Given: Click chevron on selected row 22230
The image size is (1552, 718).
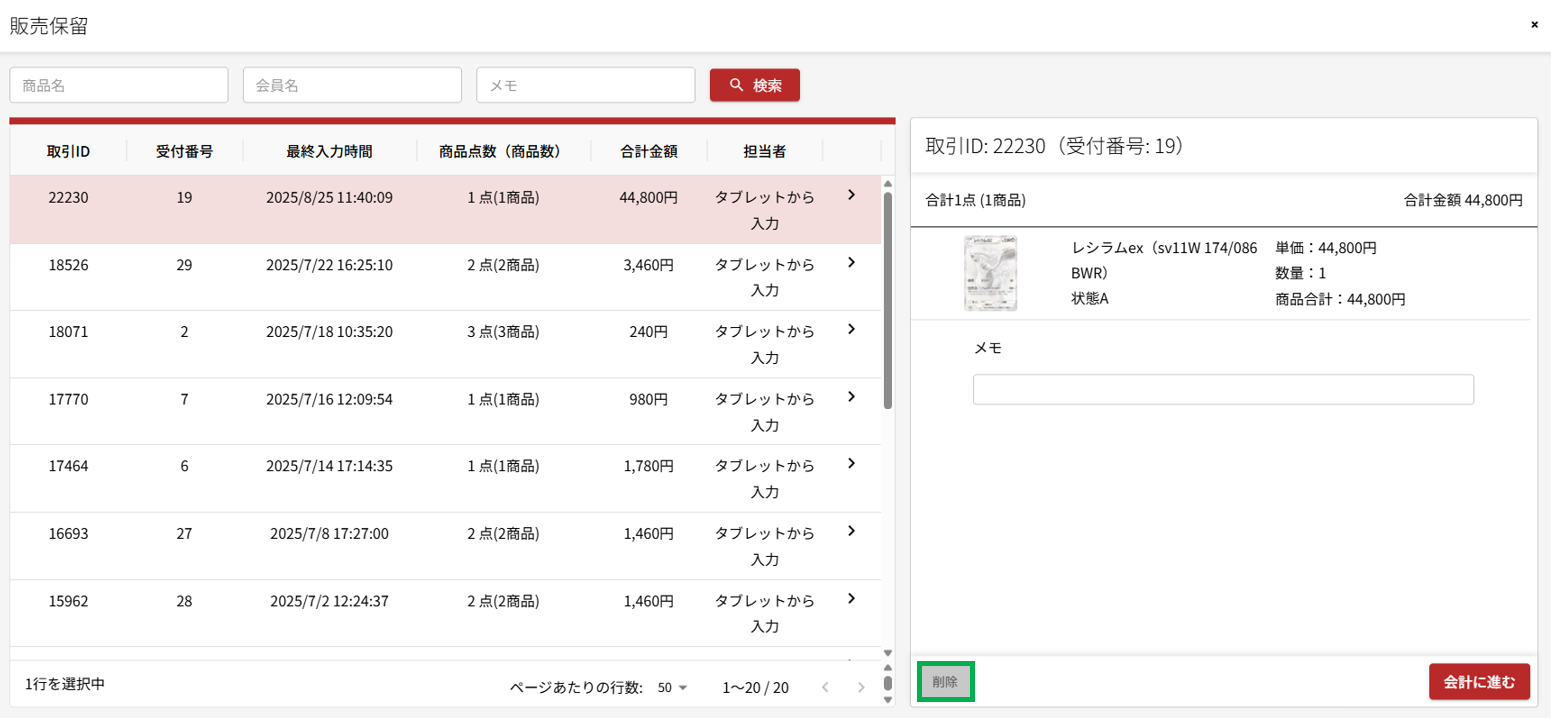Looking at the screenshot, I should (x=851, y=196).
